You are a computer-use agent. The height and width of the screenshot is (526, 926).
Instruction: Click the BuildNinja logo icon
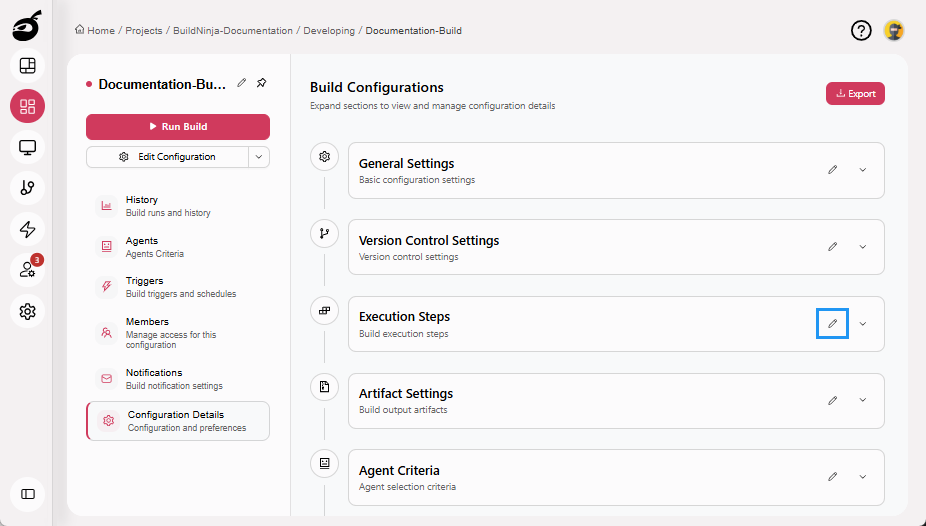tap(27, 26)
